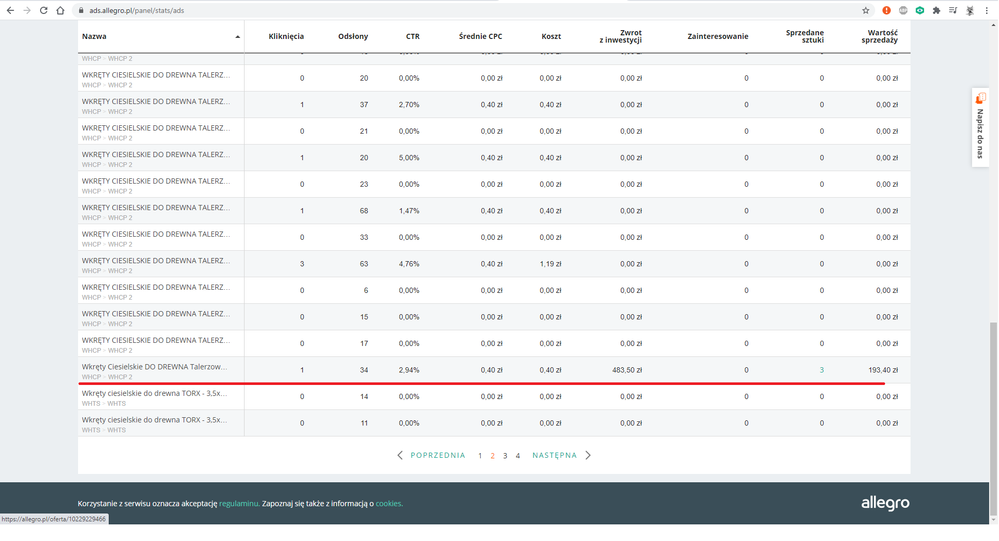Open the browser three-dot menu
The height and width of the screenshot is (541, 999).
pos(988,10)
